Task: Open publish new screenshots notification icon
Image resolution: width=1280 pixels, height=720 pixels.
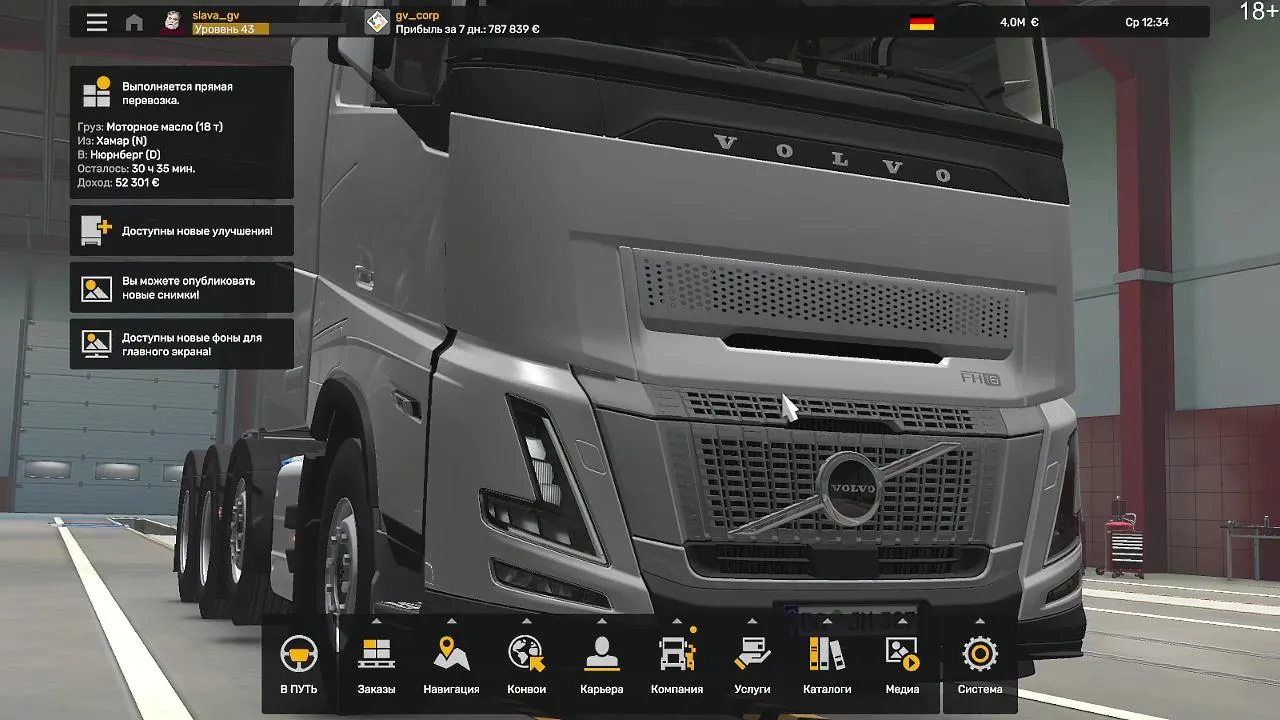Action: point(97,288)
